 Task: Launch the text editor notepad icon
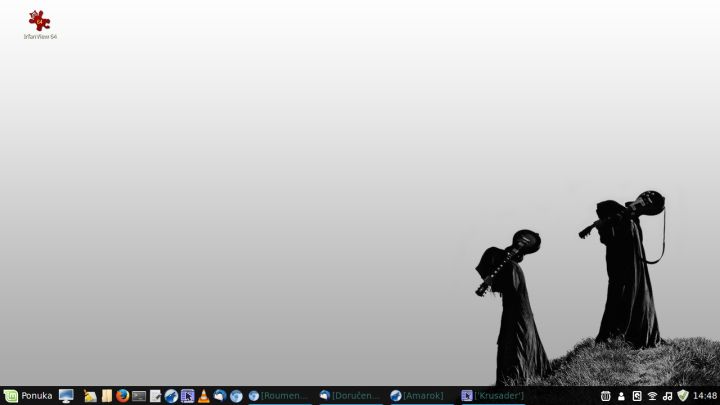[155, 396]
